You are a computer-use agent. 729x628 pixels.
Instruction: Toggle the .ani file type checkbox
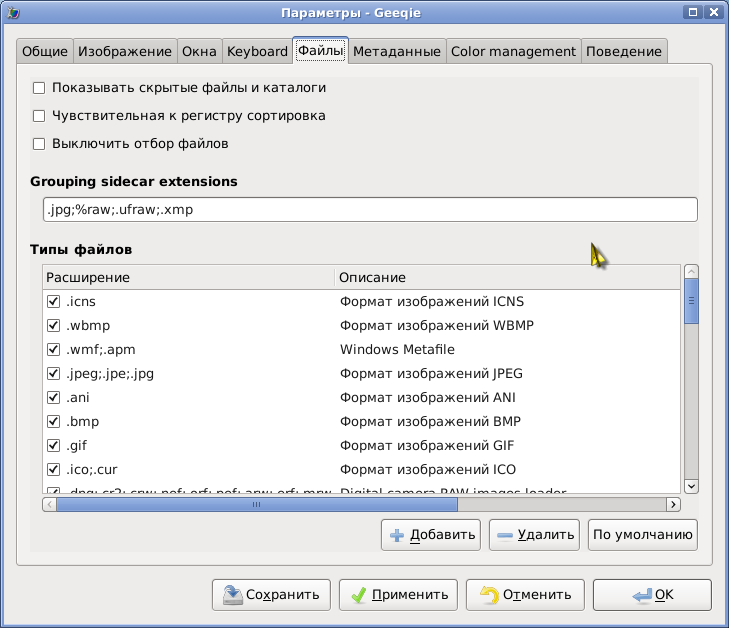[53, 397]
